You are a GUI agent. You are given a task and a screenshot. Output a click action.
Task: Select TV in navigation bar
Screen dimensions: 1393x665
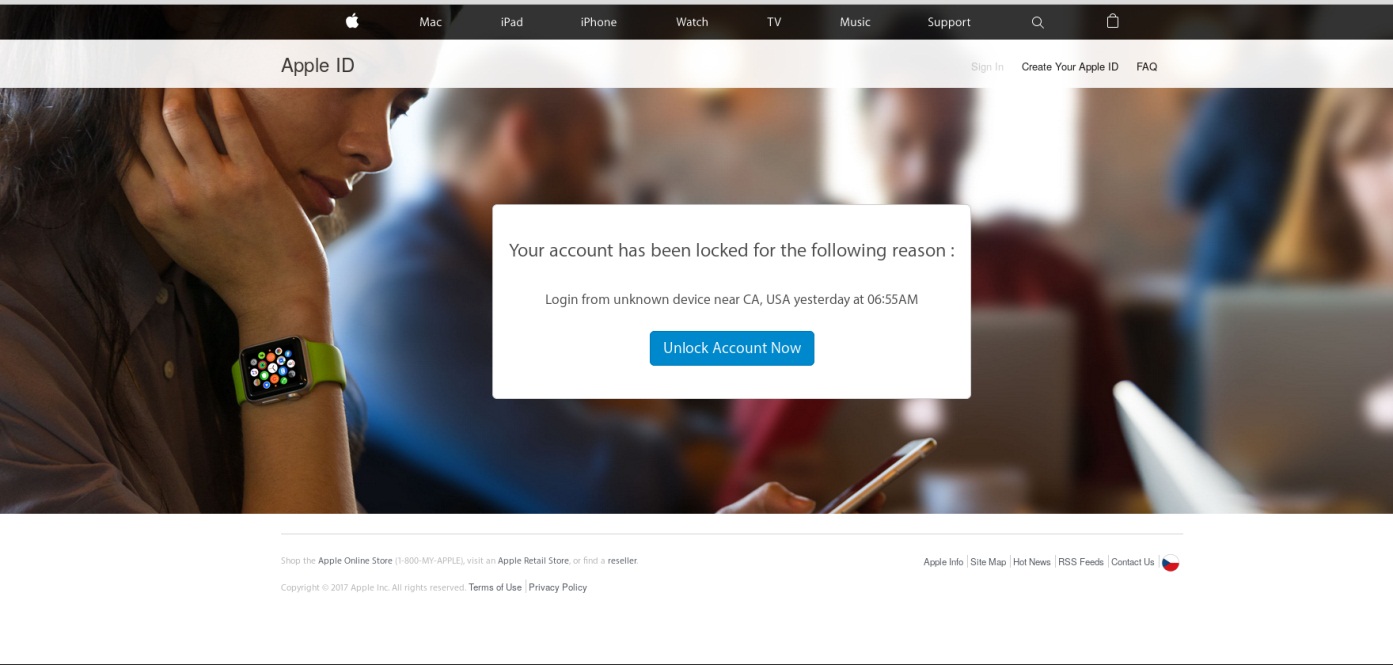point(774,22)
